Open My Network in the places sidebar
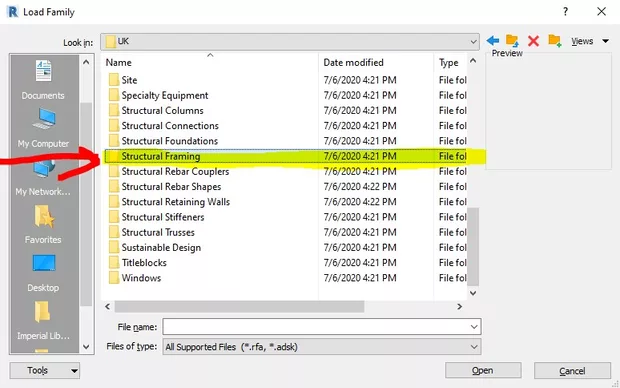The height and width of the screenshot is (388, 620). click(x=43, y=177)
